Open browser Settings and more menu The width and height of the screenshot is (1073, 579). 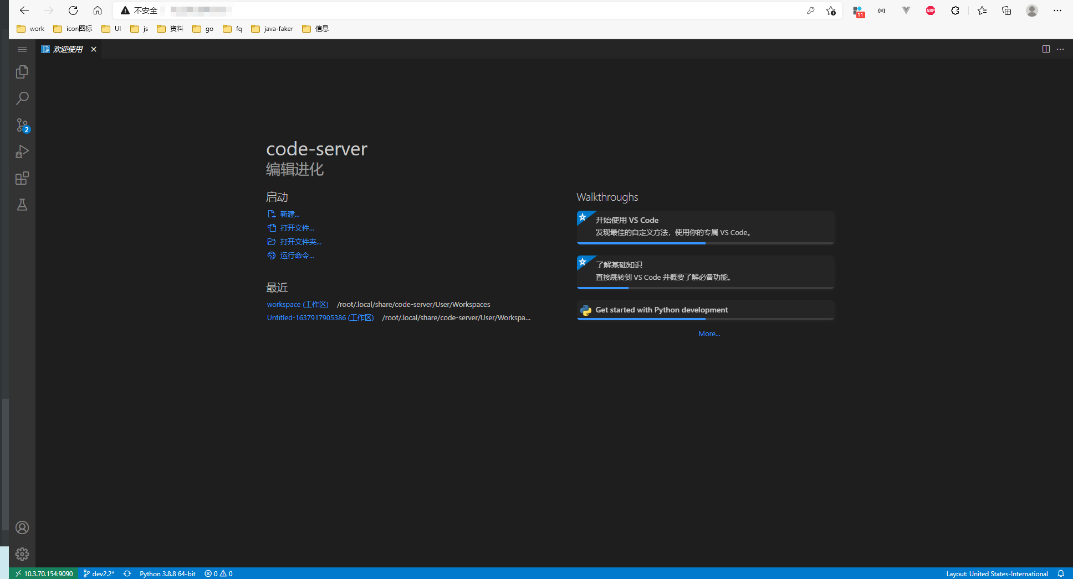click(x=1057, y=10)
